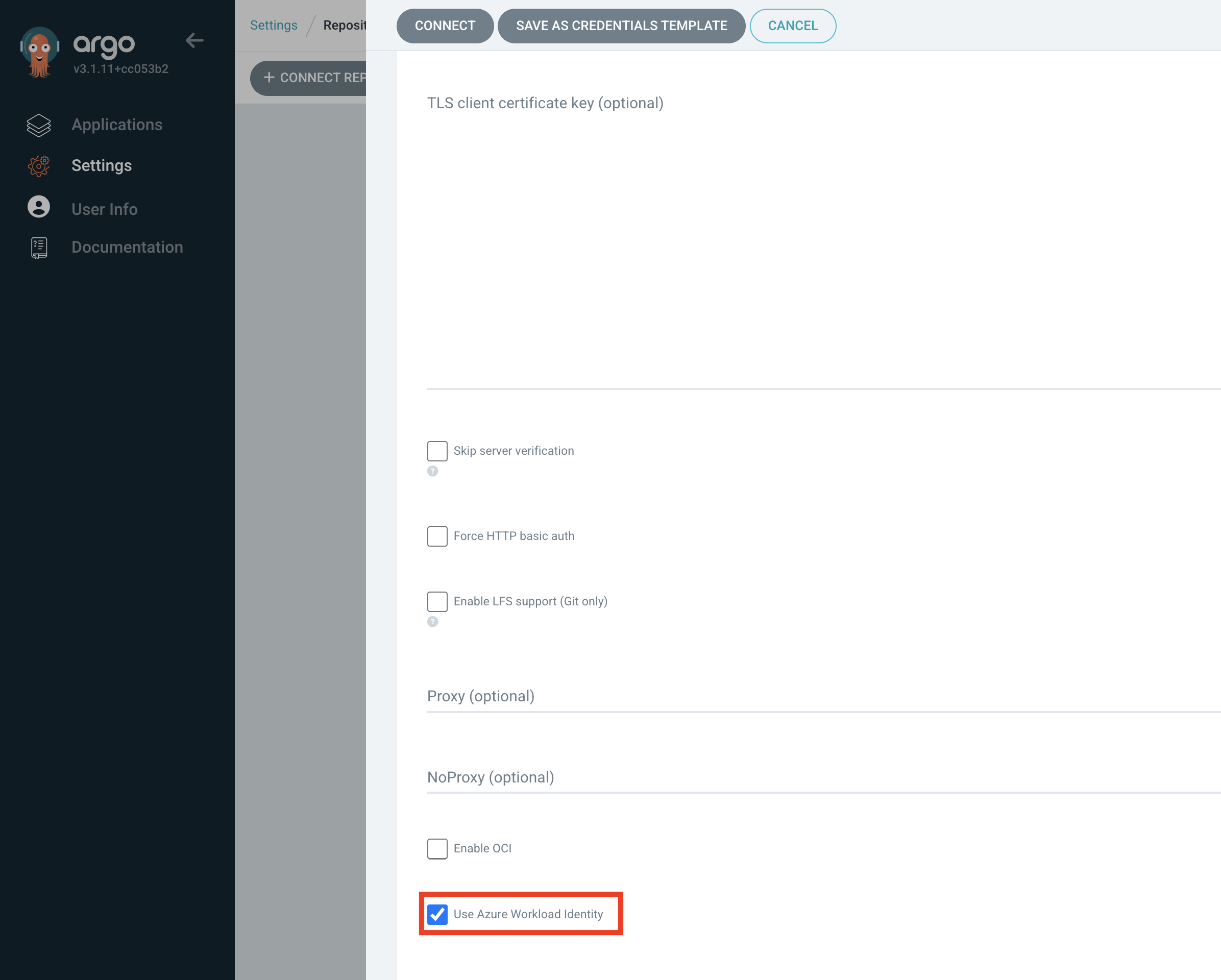Click Save as Credentials Template button
Screen dimensions: 1221x980
[621, 26]
